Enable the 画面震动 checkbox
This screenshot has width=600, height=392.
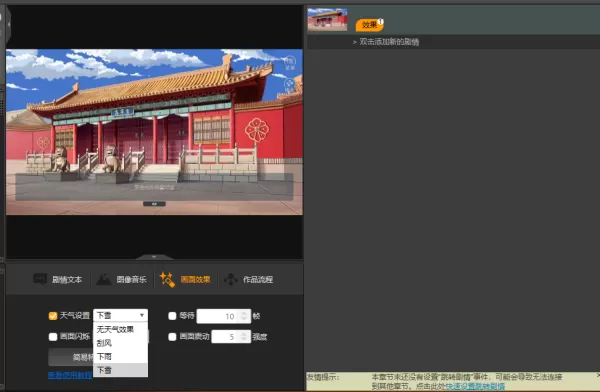click(172, 336)
